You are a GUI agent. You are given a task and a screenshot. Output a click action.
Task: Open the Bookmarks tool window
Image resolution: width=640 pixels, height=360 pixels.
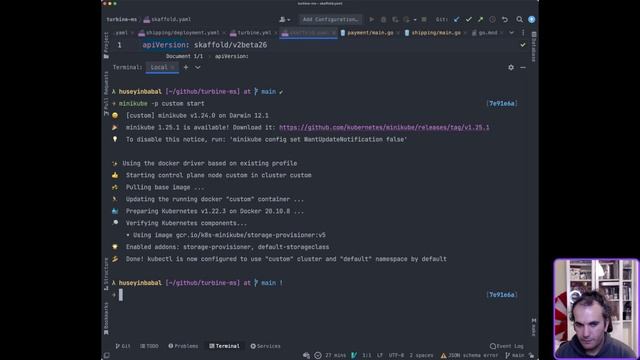coord(107,318)
